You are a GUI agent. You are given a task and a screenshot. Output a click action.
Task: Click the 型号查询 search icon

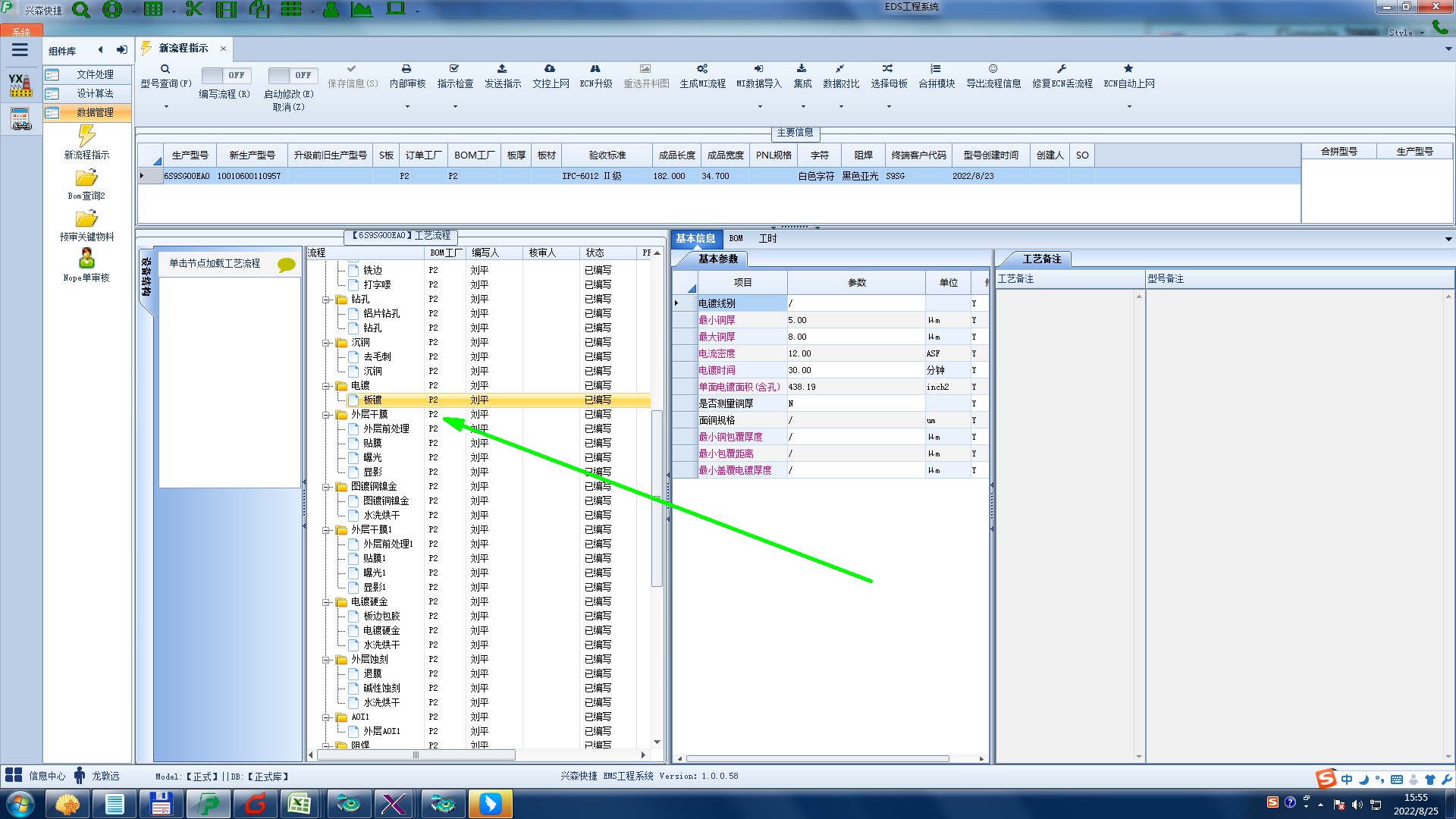click(165, 69)
